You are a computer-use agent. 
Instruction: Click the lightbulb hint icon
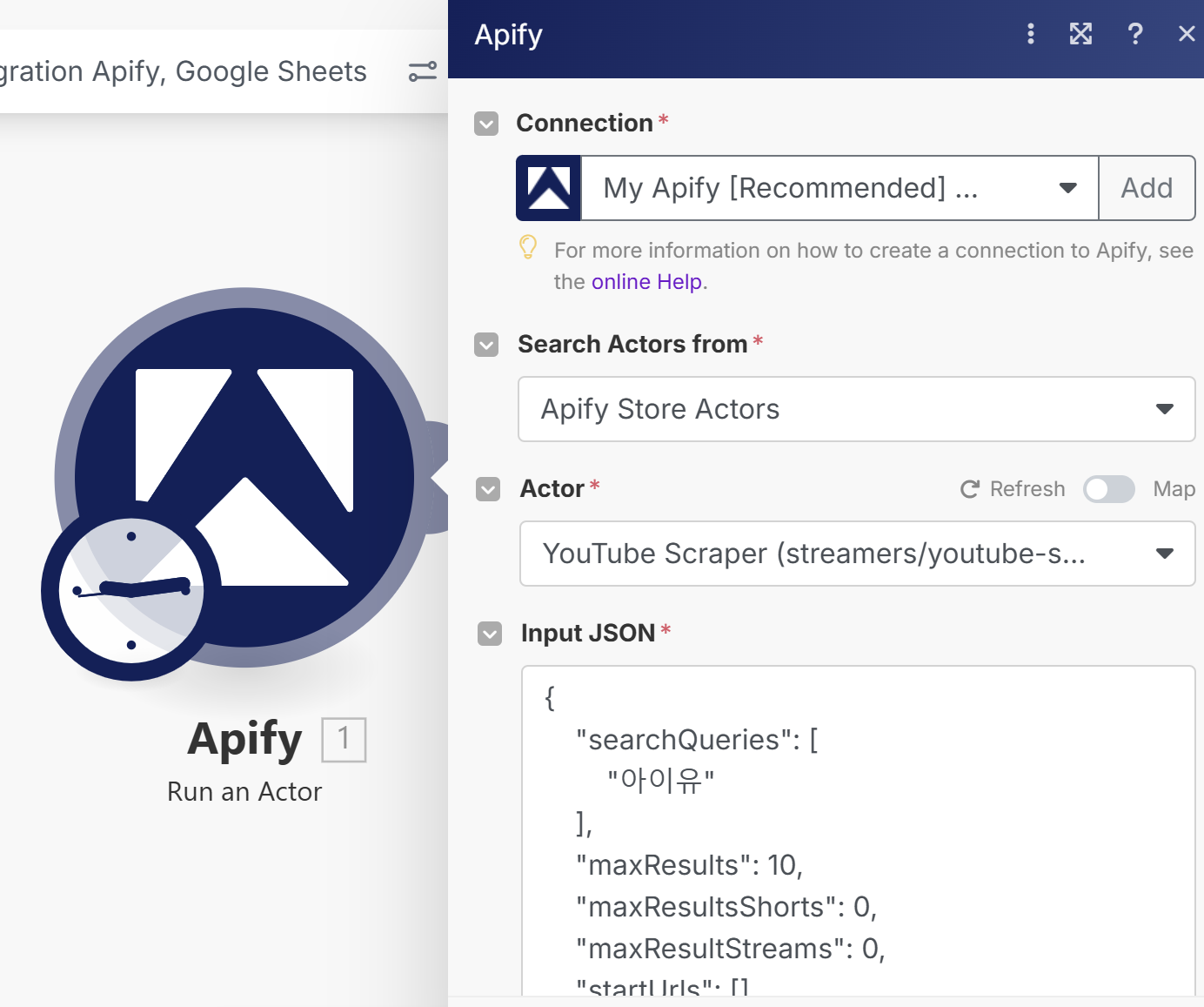pyautogui.click(x=528, y=247)
